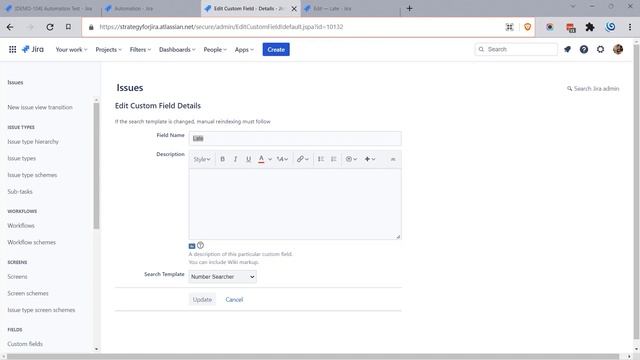Image resolution: width=640 pixels, height=360 pixels.
Task: Apply italic formatting in description editor
Action: point(236,159)
